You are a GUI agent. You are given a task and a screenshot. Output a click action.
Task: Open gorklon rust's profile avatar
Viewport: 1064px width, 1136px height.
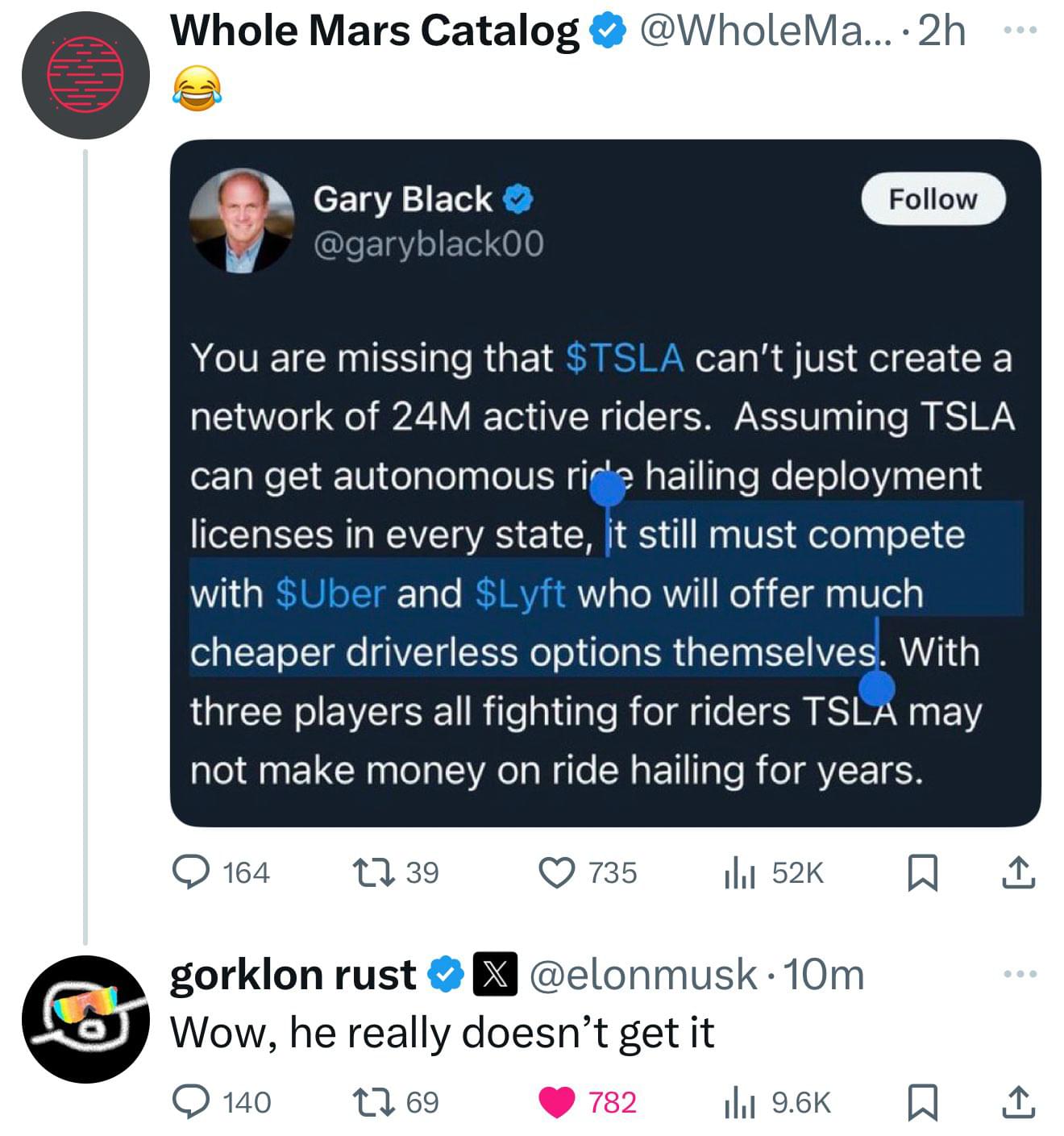[x=85, y=1019]
